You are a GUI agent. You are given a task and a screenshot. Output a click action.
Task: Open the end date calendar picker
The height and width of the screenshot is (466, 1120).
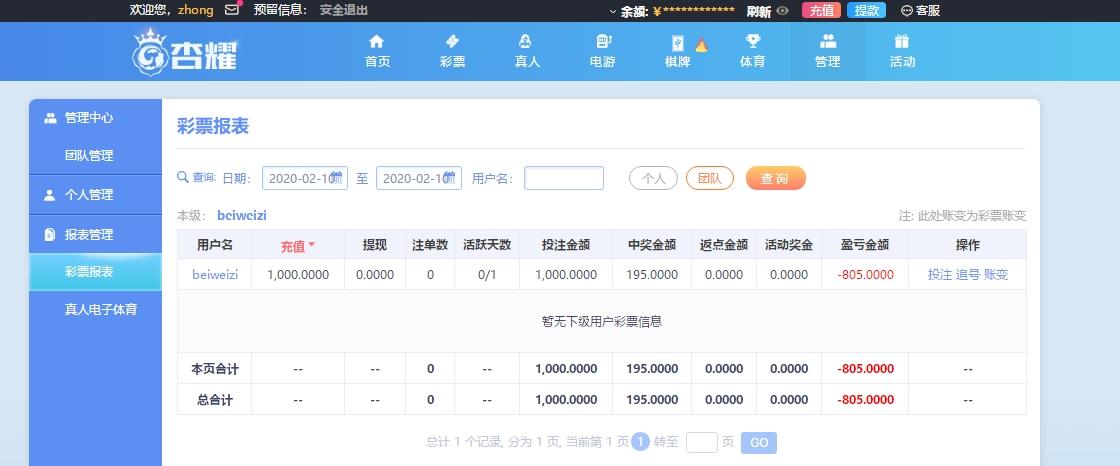click(x=451, y=178)
